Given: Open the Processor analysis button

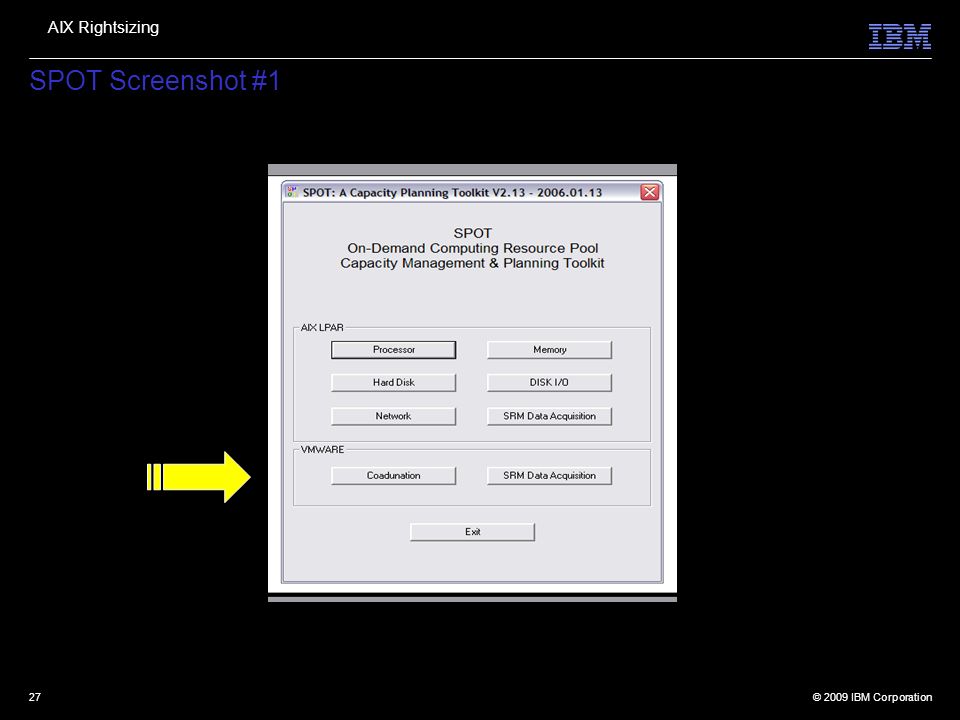Looking at the screenshot, I should [393, 350].
